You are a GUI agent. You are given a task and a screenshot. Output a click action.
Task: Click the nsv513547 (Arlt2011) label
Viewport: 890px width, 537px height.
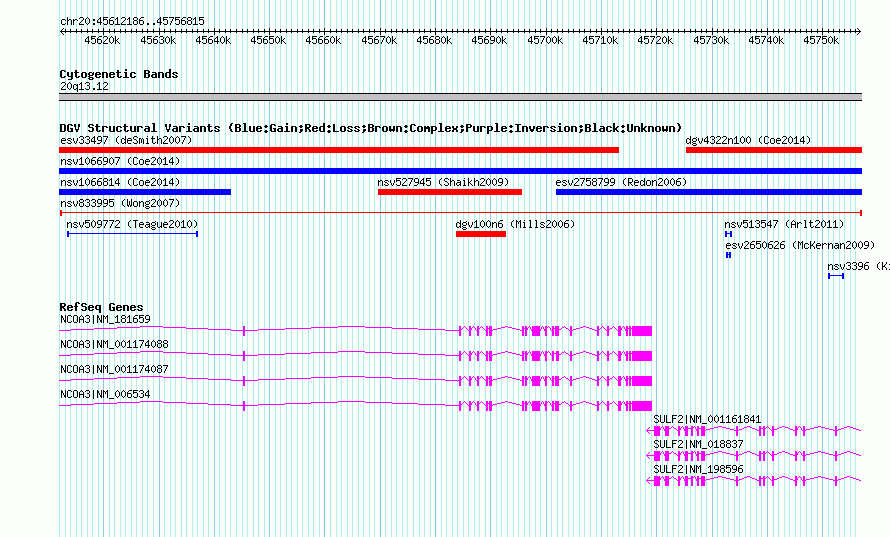pos(784,224)
